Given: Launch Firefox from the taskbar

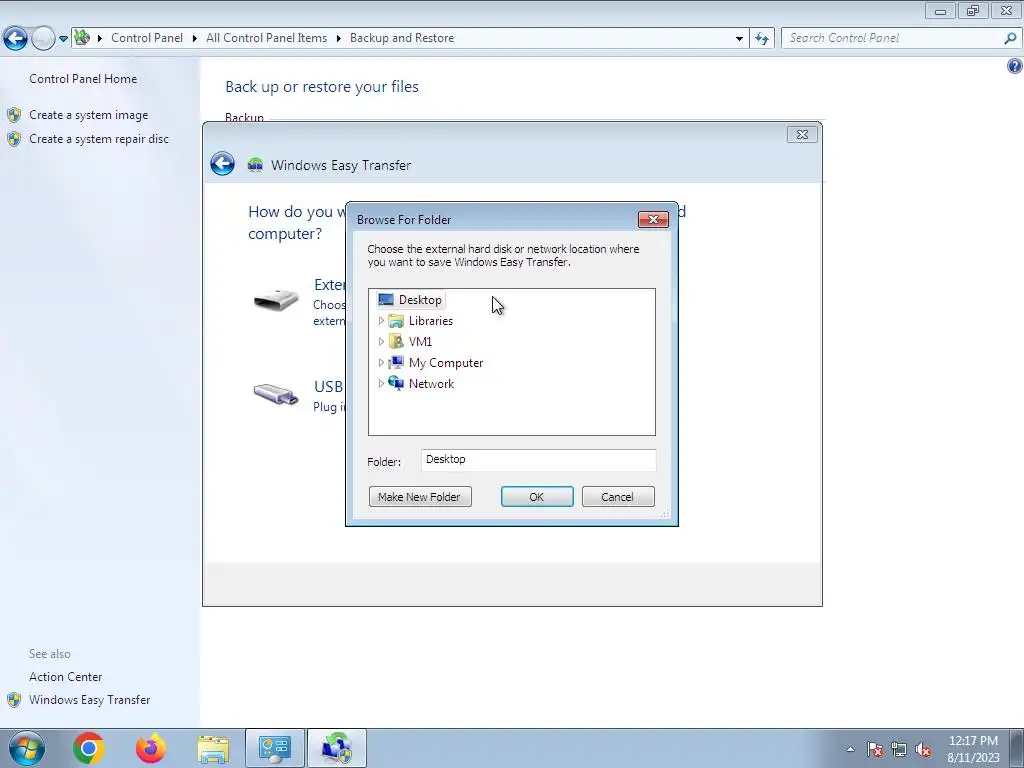Looking at the screenshot, I should coord(151,748).
